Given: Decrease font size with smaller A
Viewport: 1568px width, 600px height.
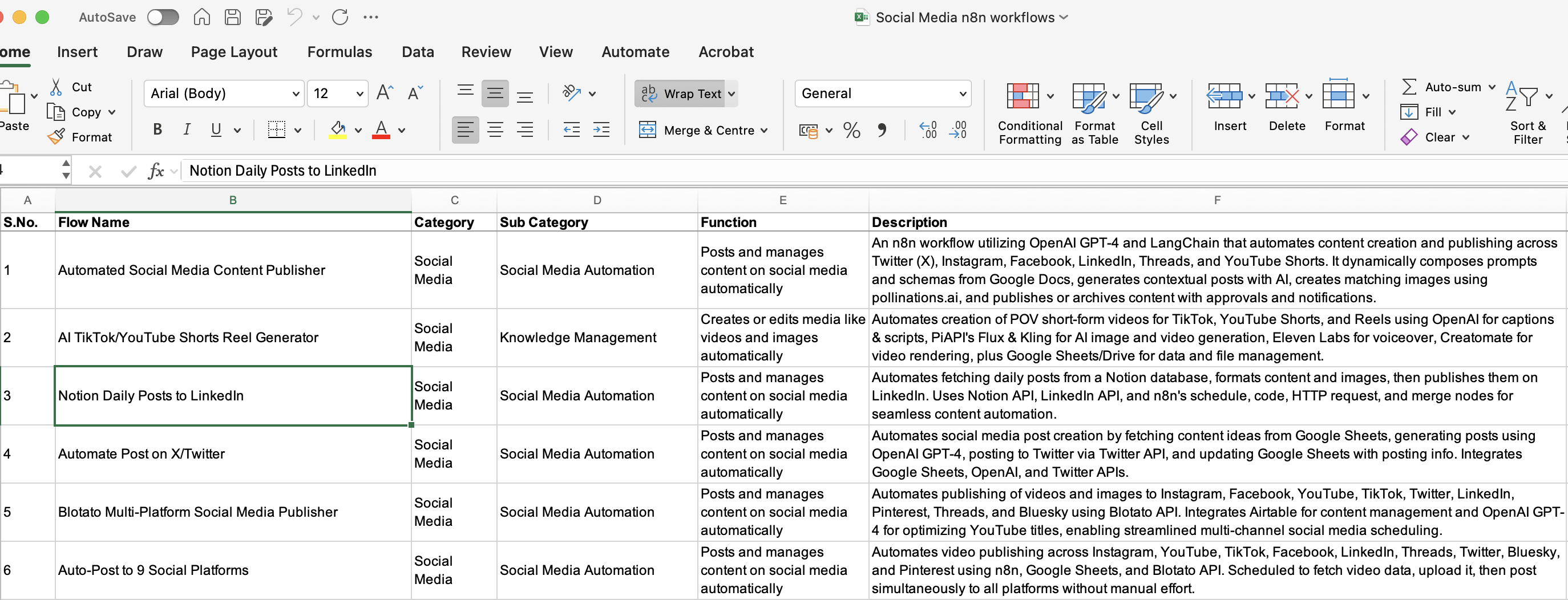Looking at the screenshot, I should tap(416, 93).
